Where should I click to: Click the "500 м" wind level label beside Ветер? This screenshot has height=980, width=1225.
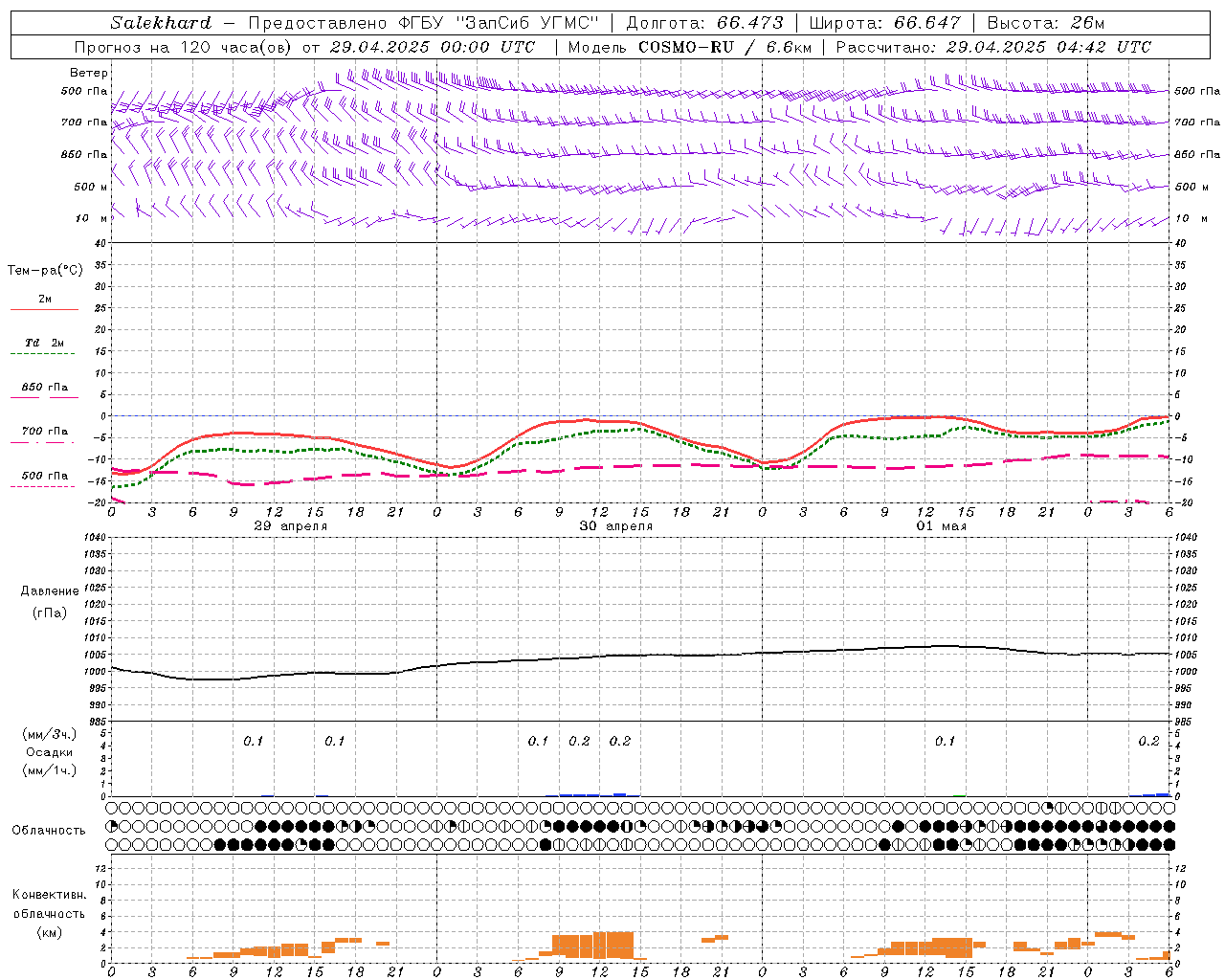click(91, 188)
